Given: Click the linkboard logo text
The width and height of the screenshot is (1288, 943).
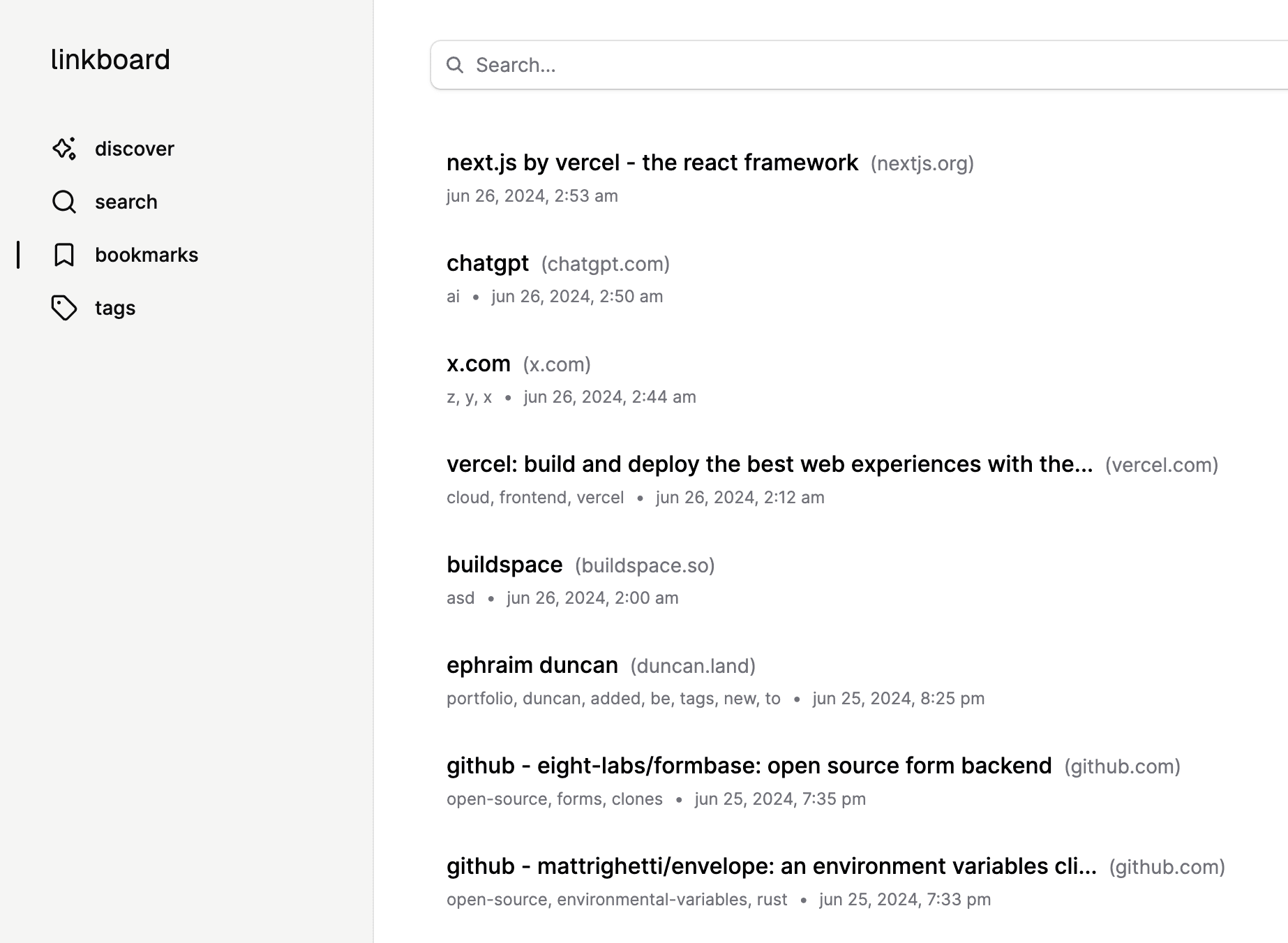Looking at the screenshot, I should (x=110, y=59).
